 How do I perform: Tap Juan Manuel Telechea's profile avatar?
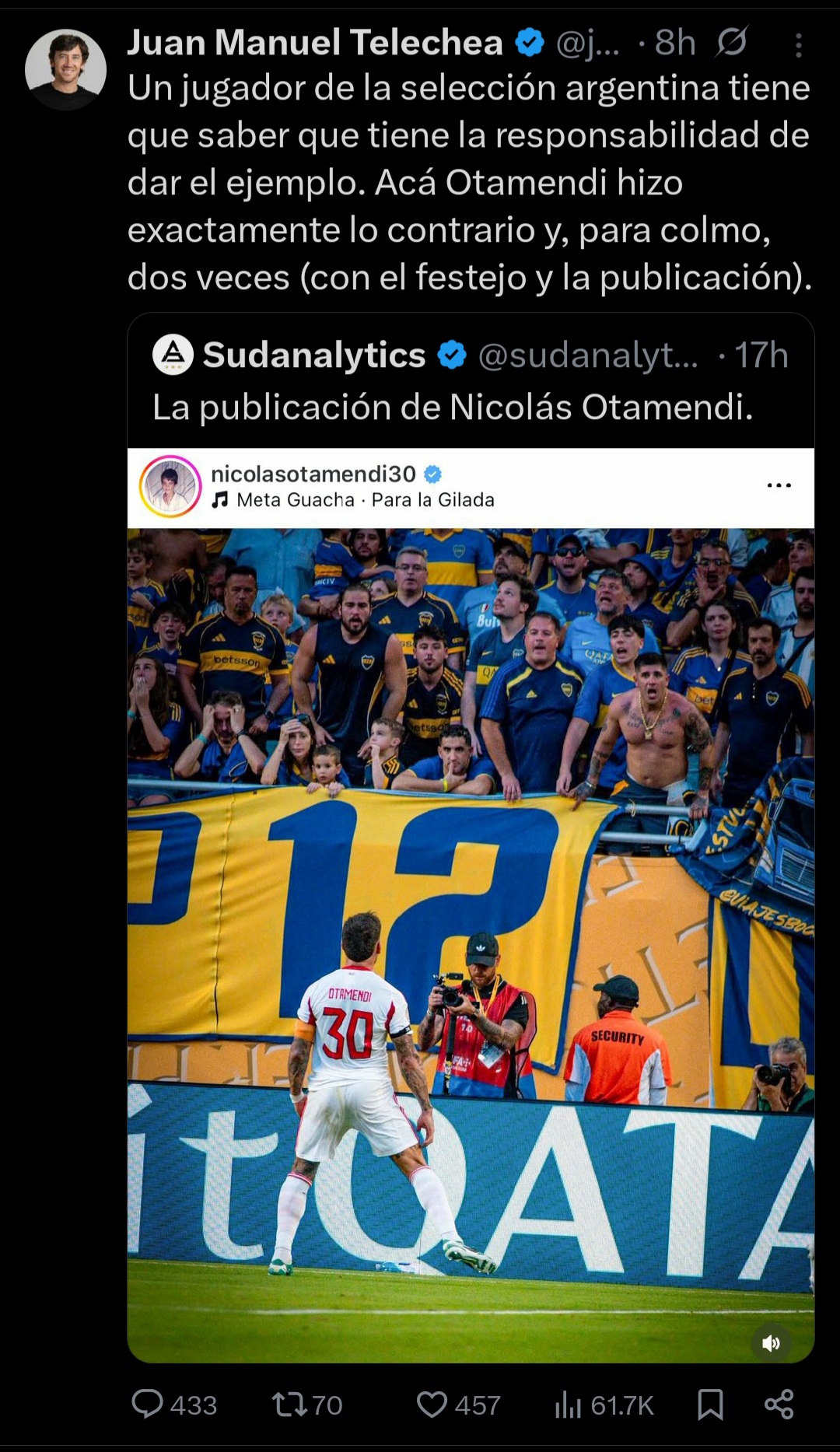pos(65,69)
